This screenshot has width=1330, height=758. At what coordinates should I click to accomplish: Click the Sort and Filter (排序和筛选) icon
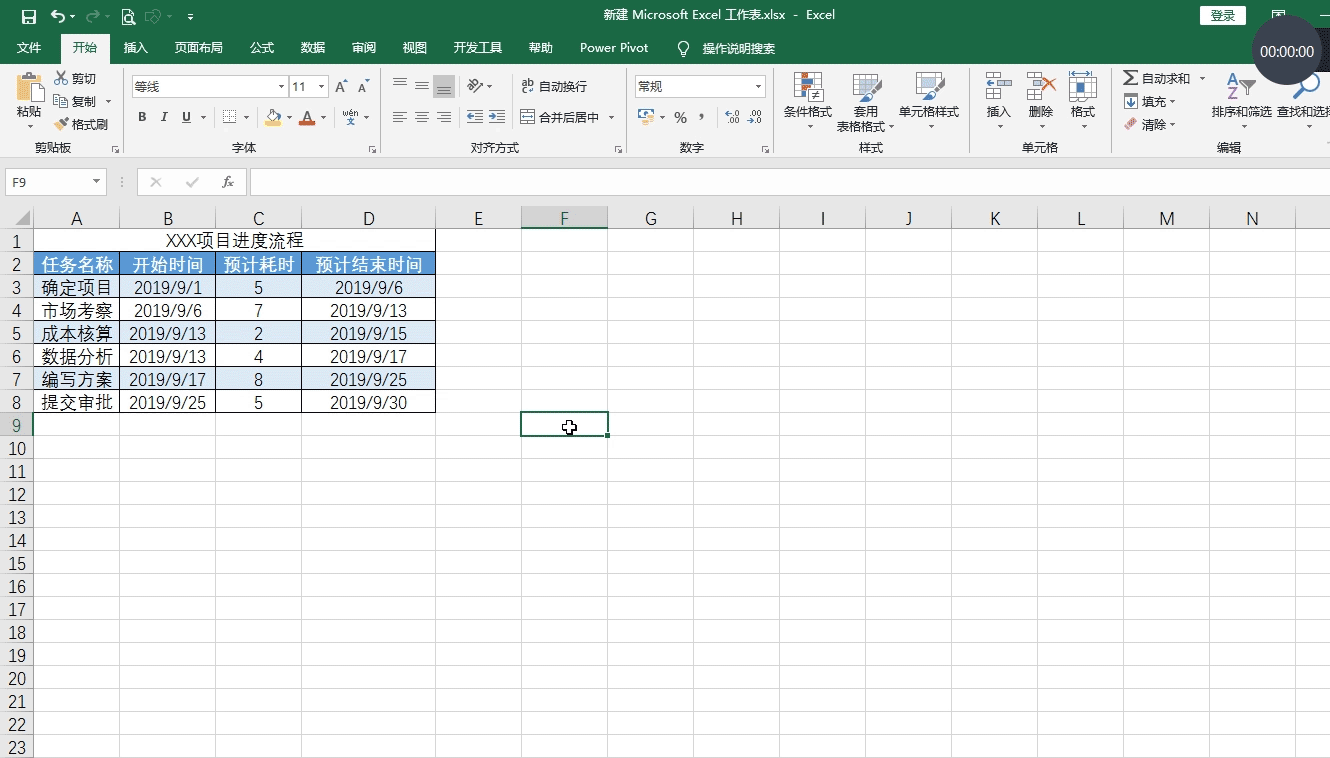[x=1240, y=89]
